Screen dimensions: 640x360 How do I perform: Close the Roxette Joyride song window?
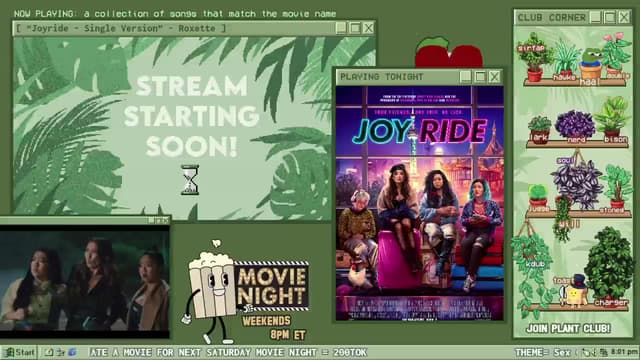click(x=369, y=28)
